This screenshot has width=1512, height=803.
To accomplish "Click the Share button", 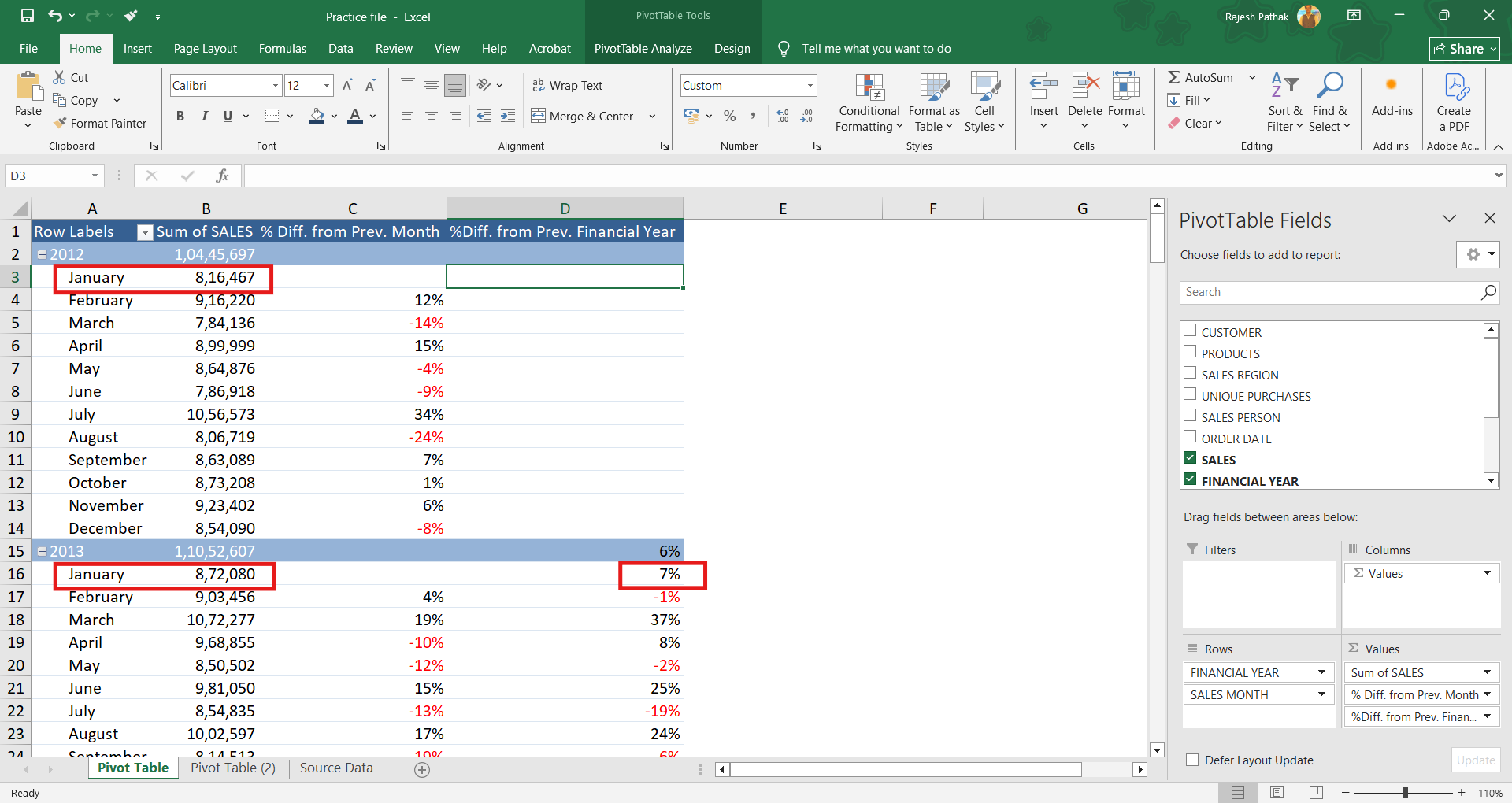I will [1464, 49].
